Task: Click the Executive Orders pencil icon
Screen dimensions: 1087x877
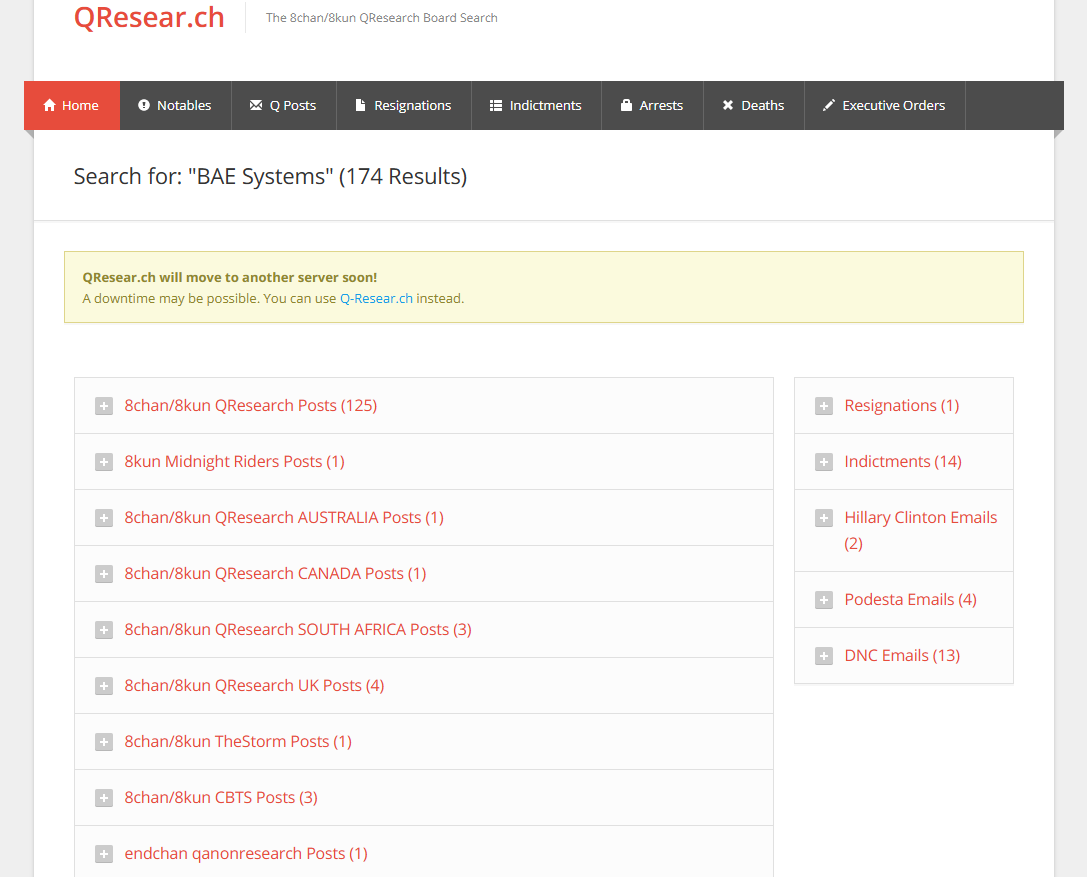Action: (828, 105)
